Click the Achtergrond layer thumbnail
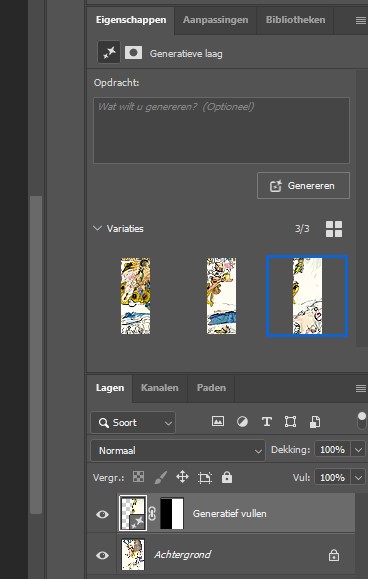 click(133, 555)
